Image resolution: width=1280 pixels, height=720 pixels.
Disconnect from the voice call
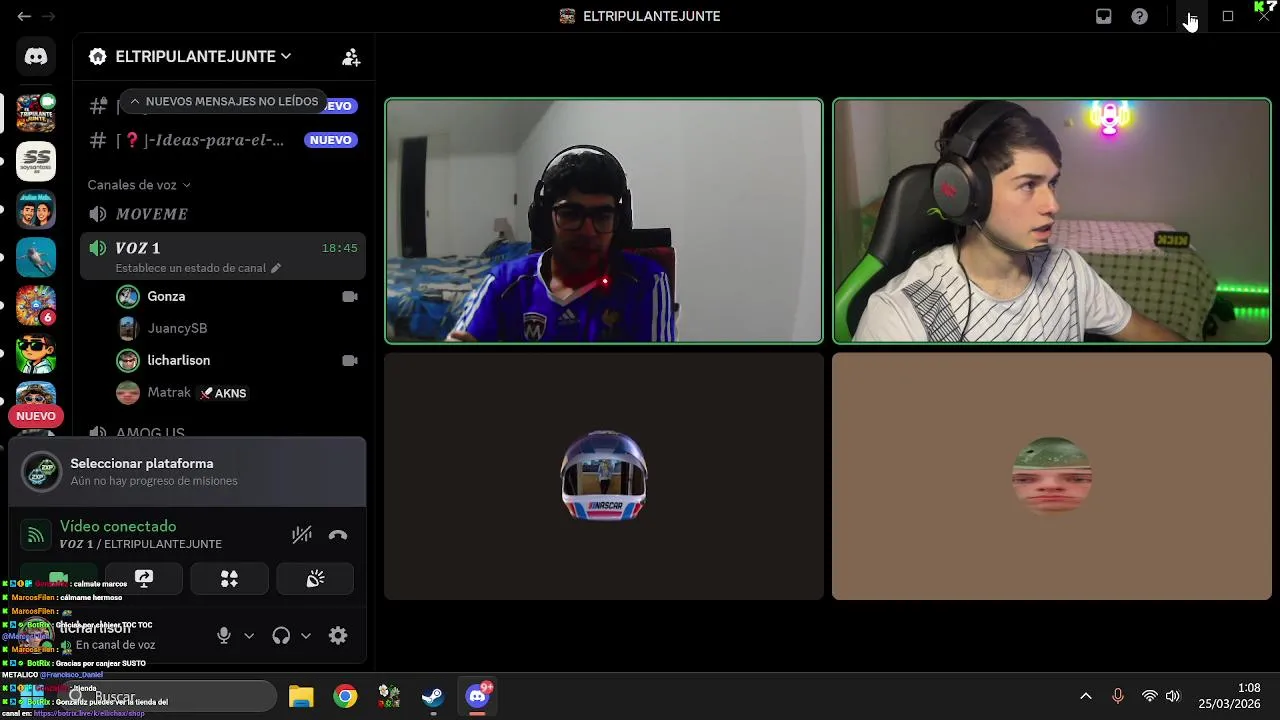pos(338,535)
